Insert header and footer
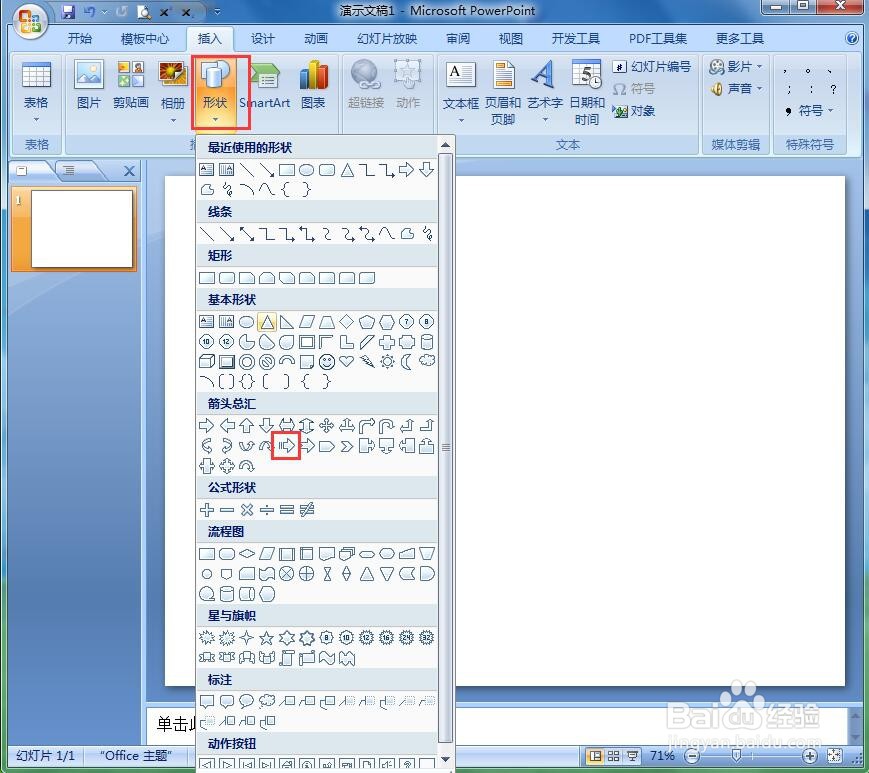 (x=503, y=93)
